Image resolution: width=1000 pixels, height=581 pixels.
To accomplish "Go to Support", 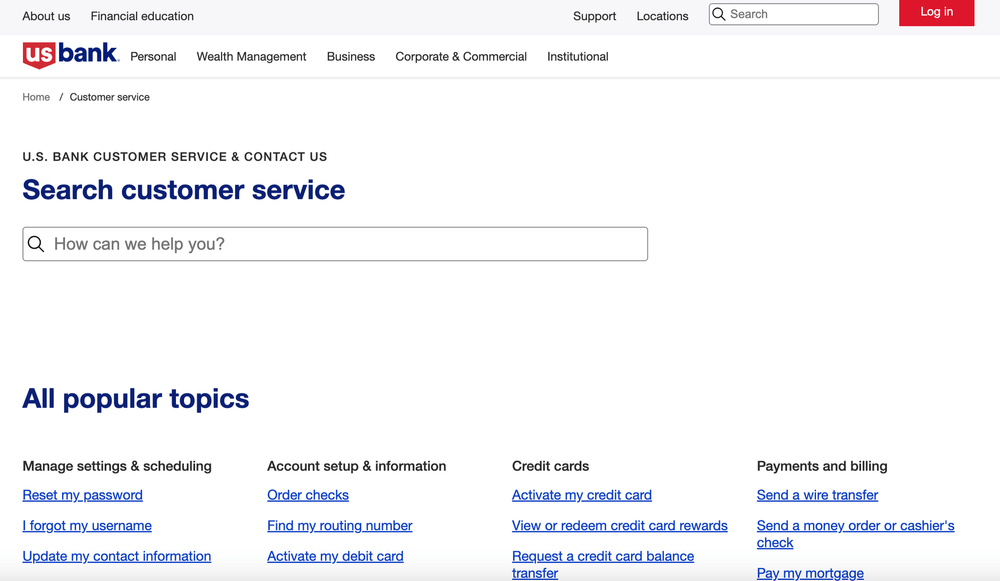I will click(594, 16).
